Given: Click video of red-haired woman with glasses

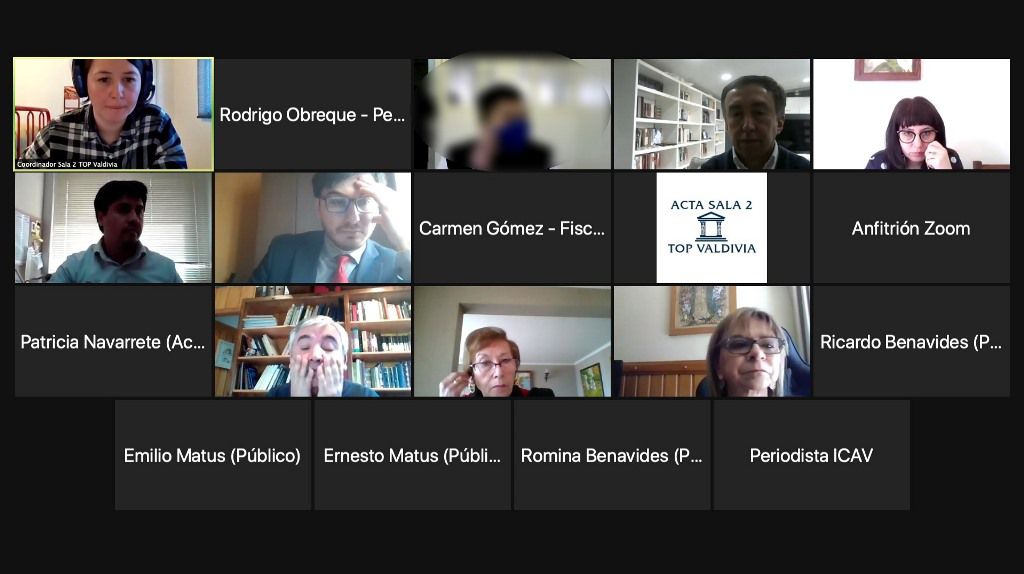Looking at the screenshot, I should point(513,342).
